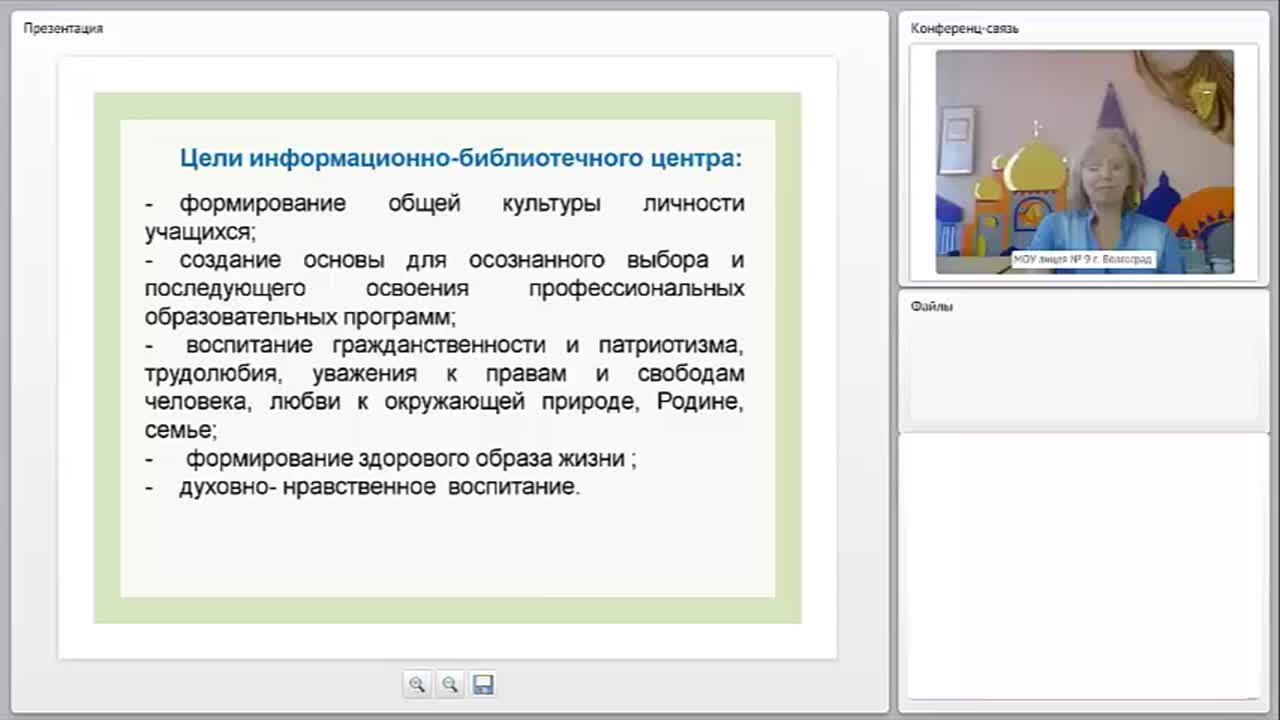1280x720 pixels.
Task: Click the webcam video of the speaker
Action: (1084, 162)
